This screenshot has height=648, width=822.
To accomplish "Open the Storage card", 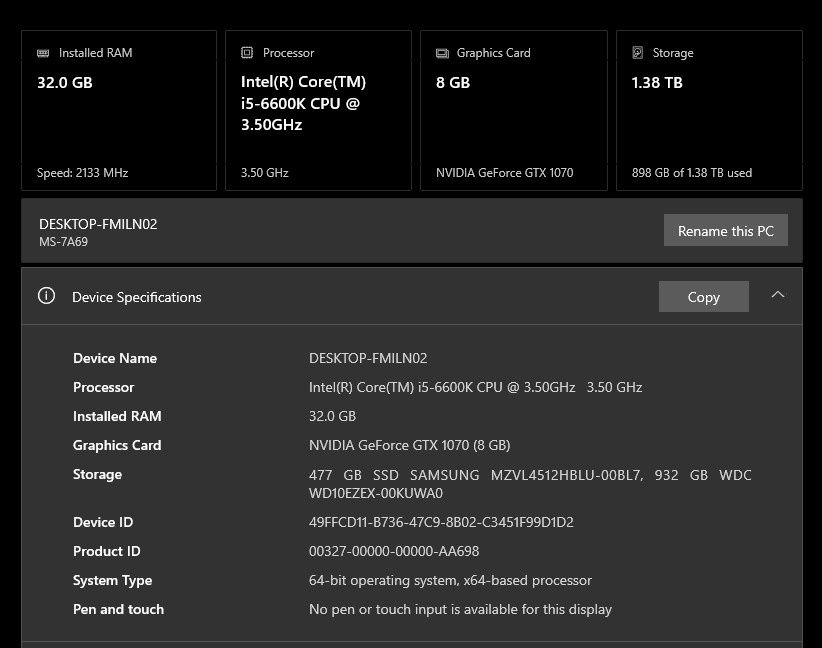I will [x=709, y=110].
